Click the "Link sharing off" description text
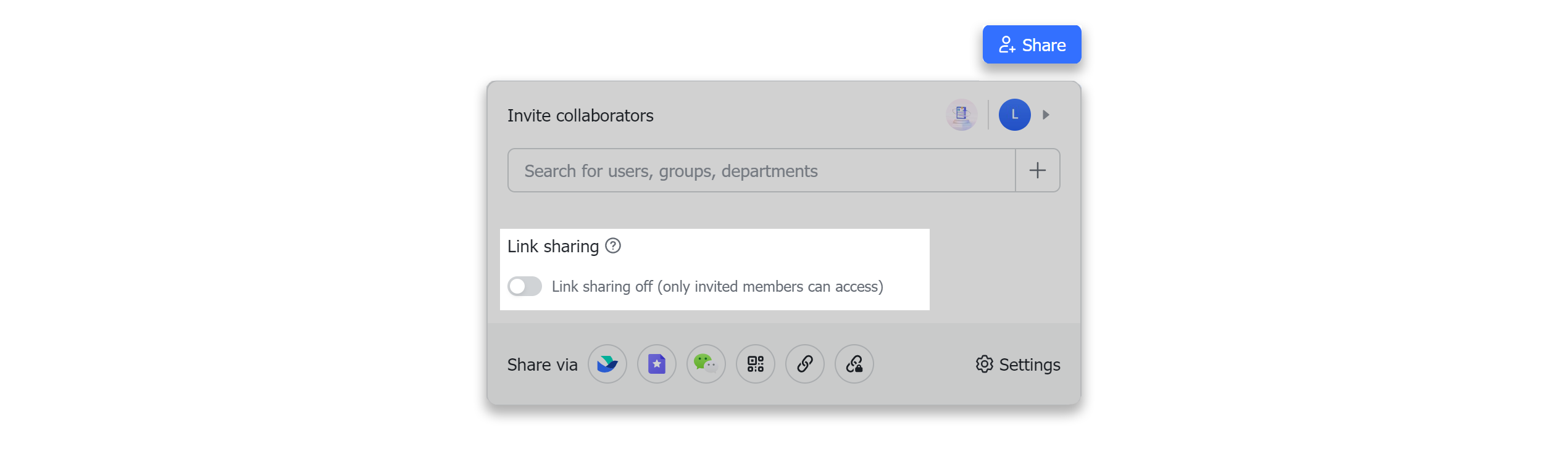Screen dimensions: 1568x449 717,286
